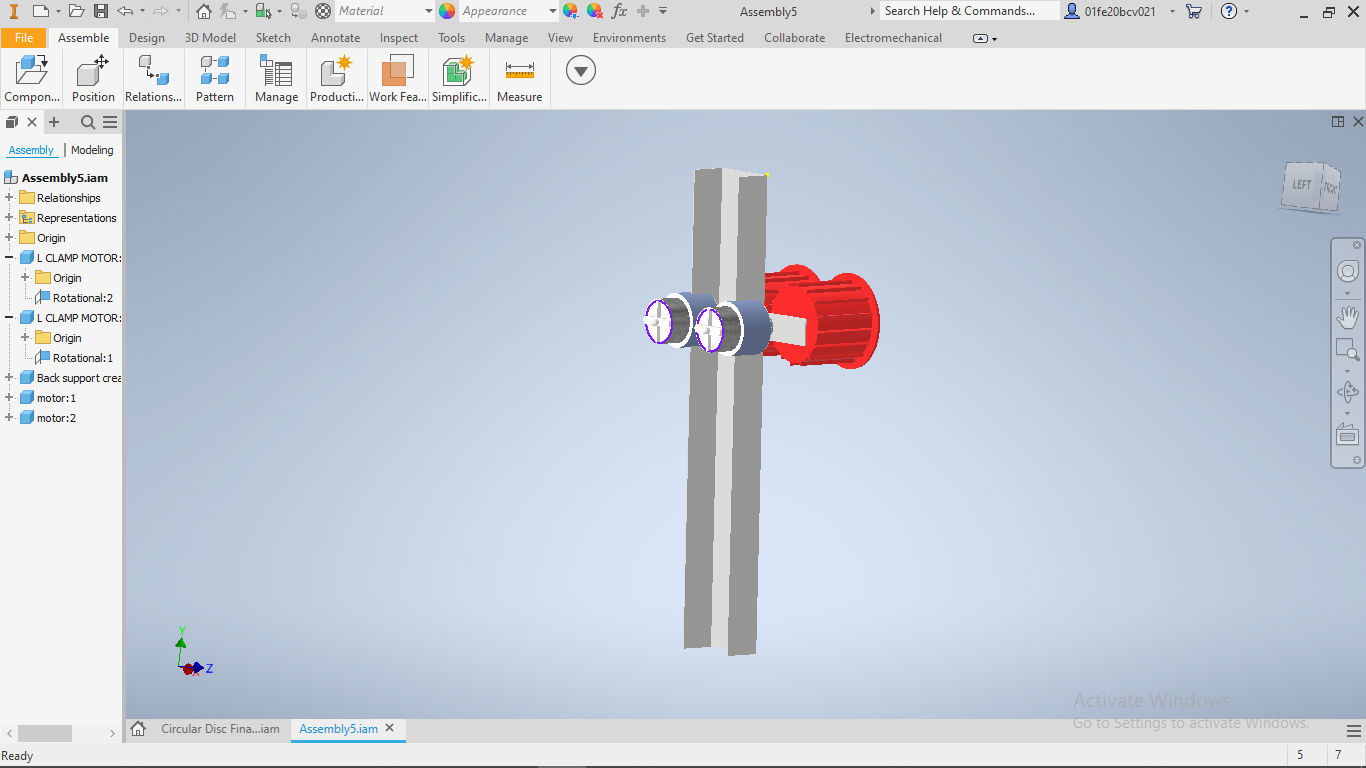Click the ViewCube LEFT face
This screenshot has width=1366, height=768.
(1301, 184)
